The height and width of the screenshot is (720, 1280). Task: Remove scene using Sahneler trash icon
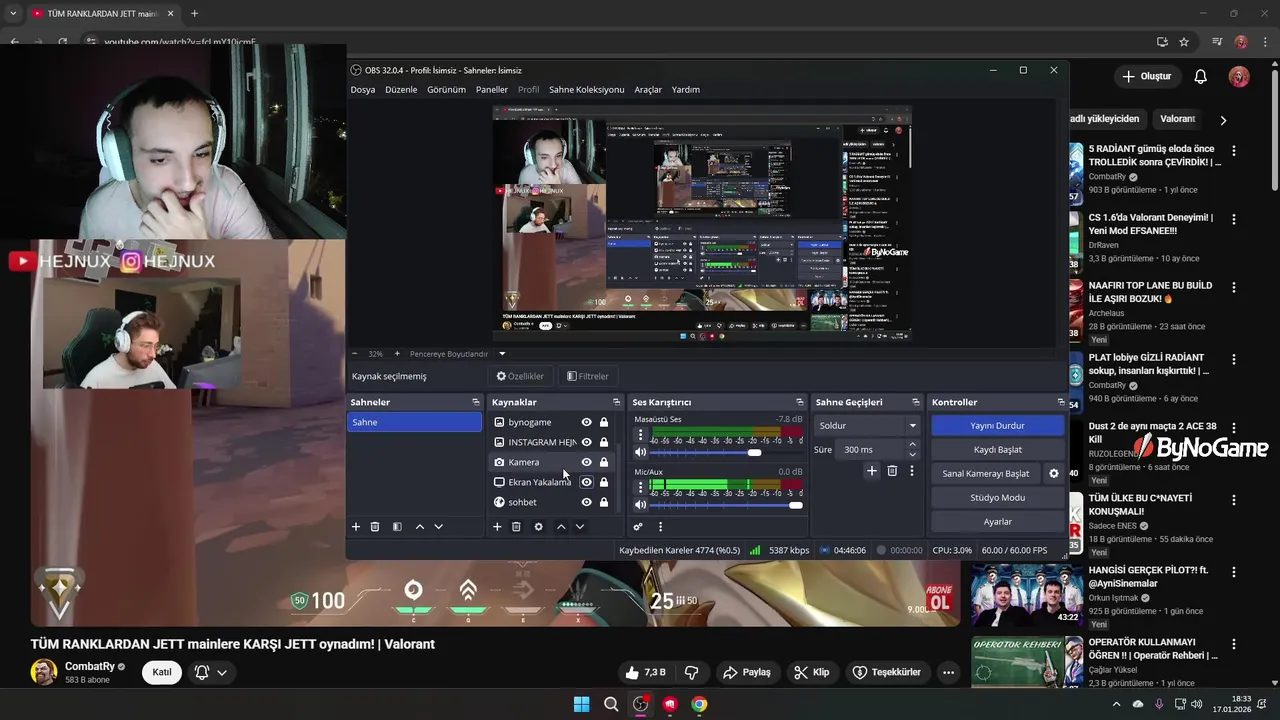tap(375, 527)
